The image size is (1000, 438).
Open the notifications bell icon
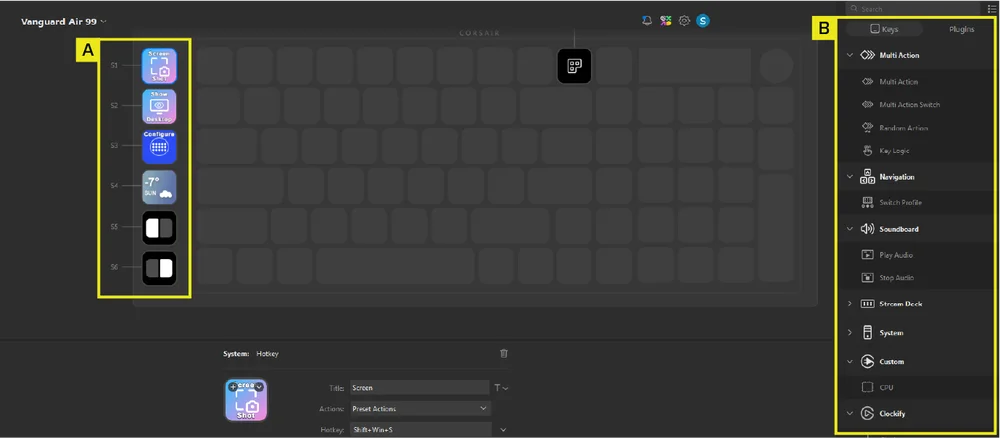click(647, 20)
